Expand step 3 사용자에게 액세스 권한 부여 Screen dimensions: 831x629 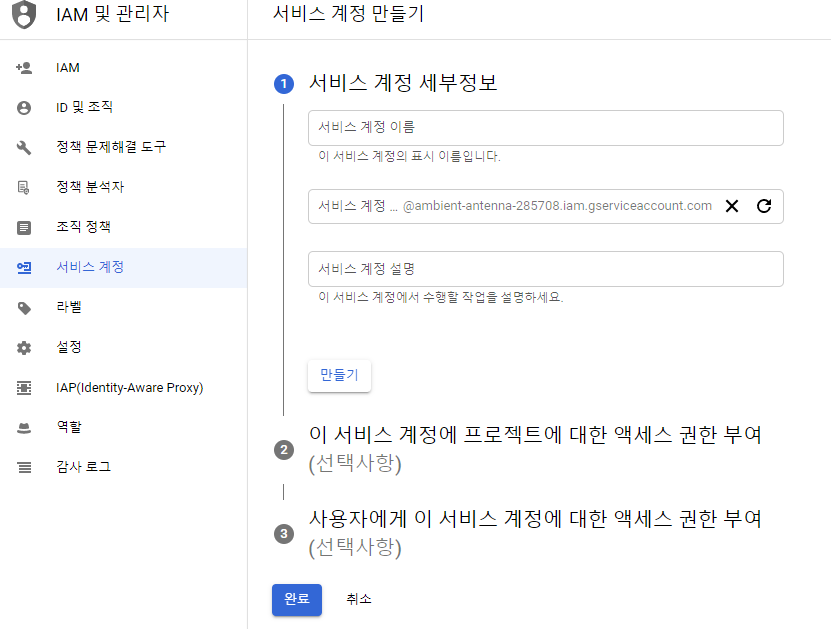click(535, 533)
